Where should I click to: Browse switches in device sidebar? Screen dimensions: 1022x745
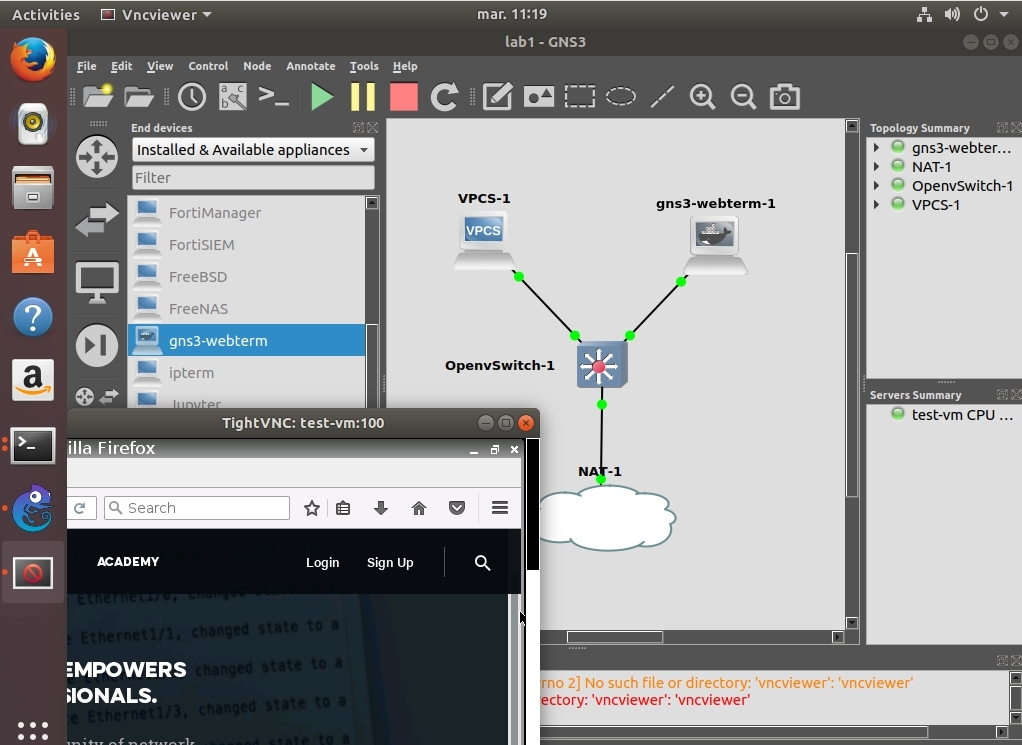pos(97,219)
